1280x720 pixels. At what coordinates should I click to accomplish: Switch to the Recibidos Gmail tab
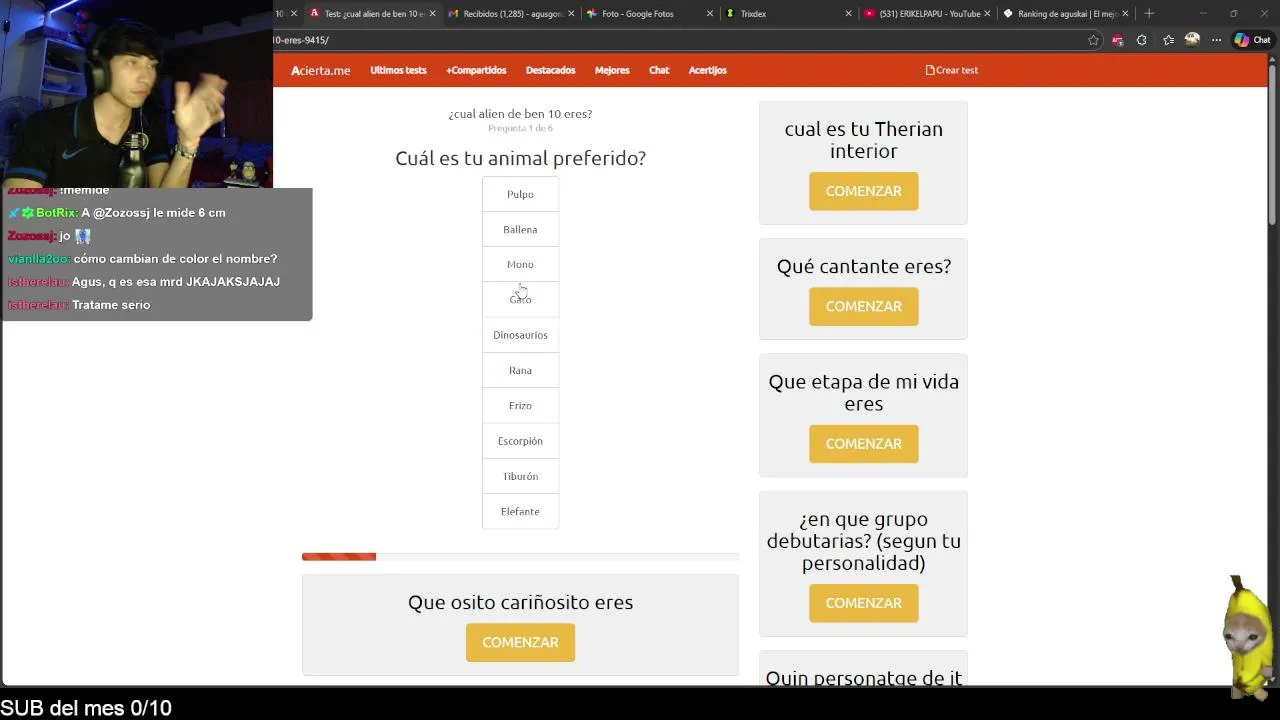(506, 14)
